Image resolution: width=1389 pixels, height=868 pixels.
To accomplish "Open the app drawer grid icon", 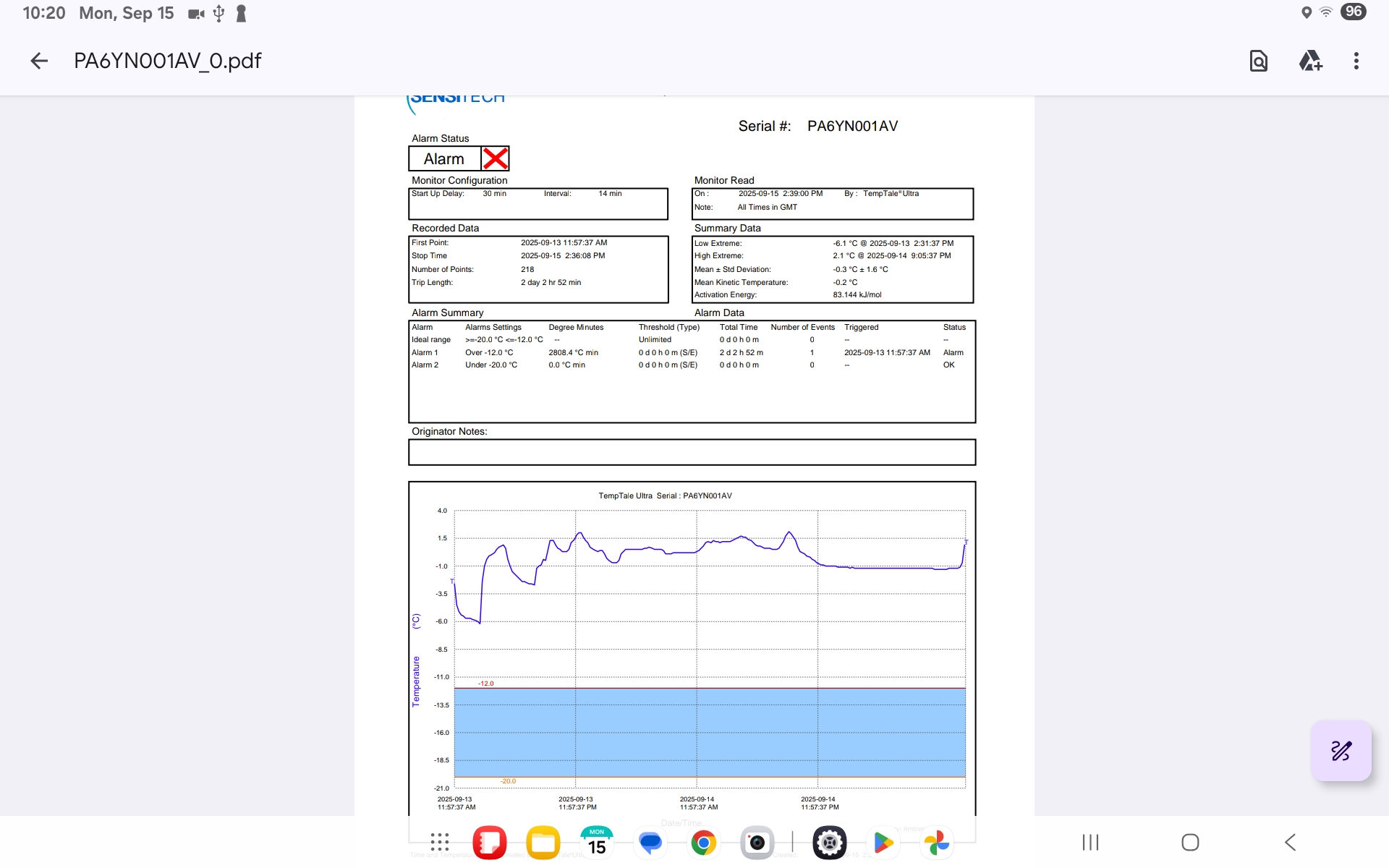I will point(440,842).
